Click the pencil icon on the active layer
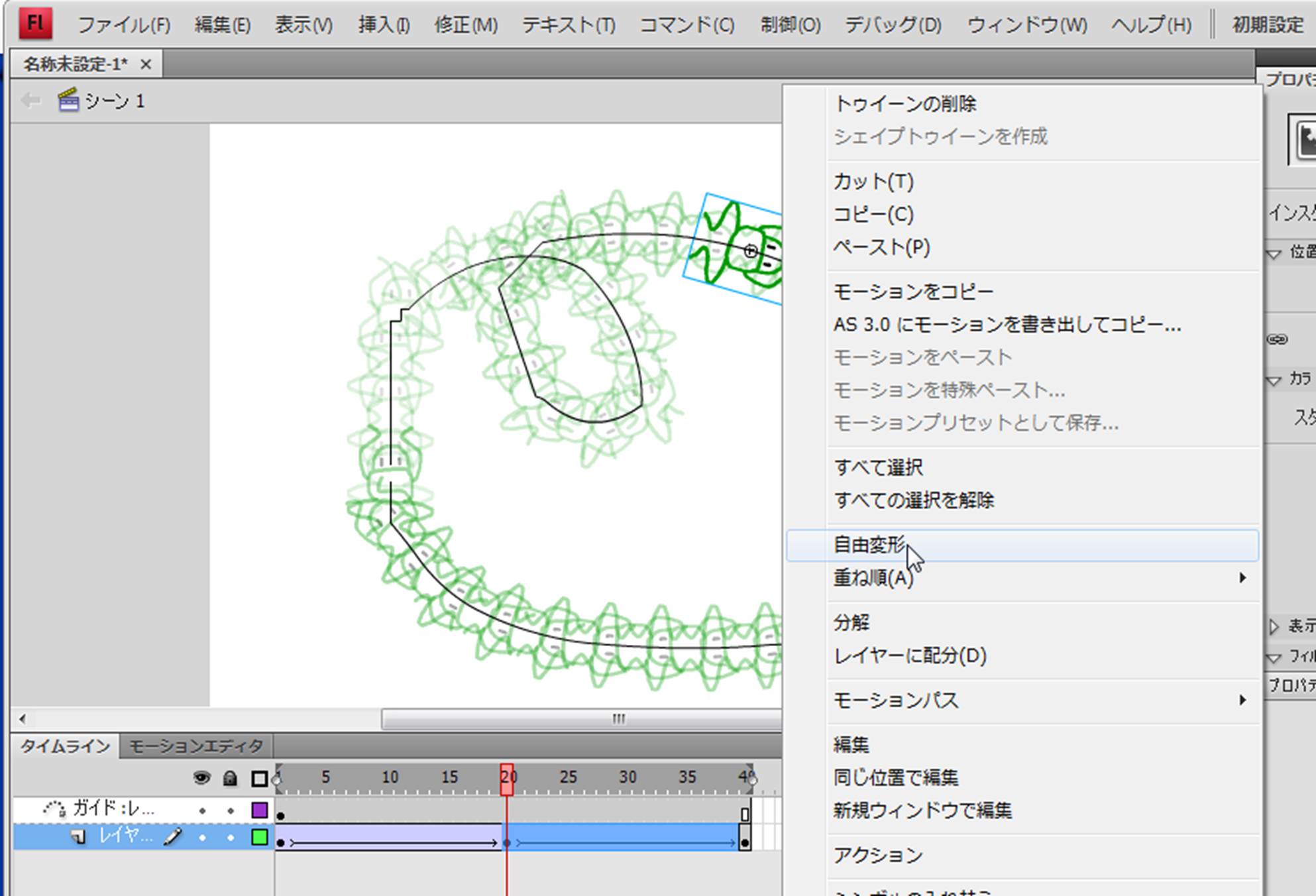 pyautogui.click(x=172, y=837)
